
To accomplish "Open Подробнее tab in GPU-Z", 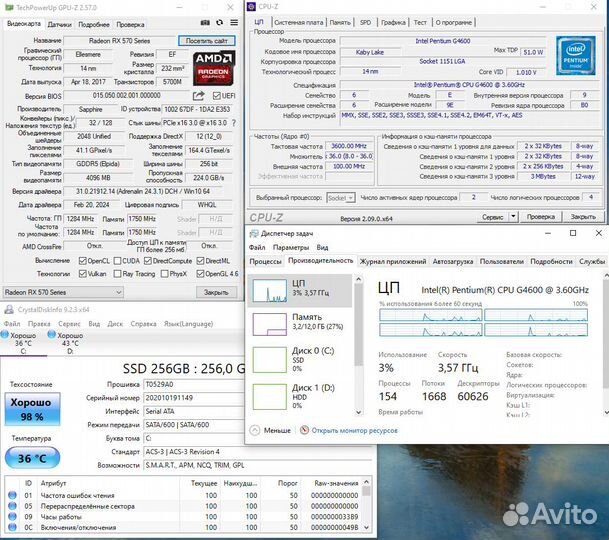I will (94, 24).
